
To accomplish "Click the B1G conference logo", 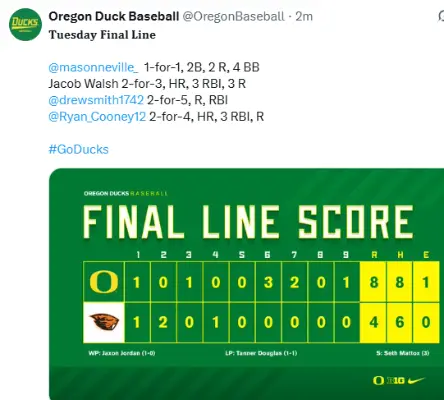I will click(396, 380).
